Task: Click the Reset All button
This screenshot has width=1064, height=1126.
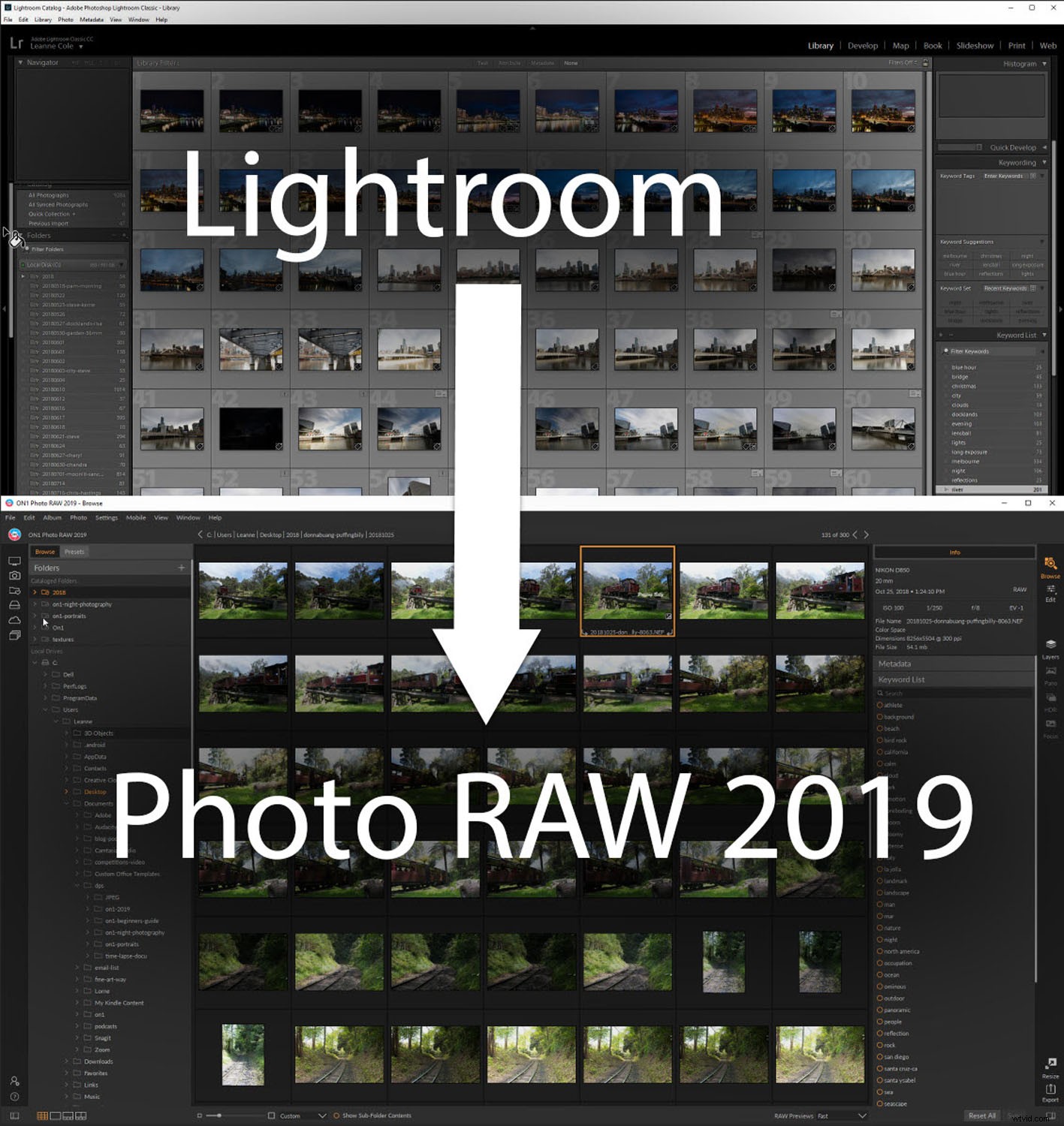Action: pos(982,1115)
